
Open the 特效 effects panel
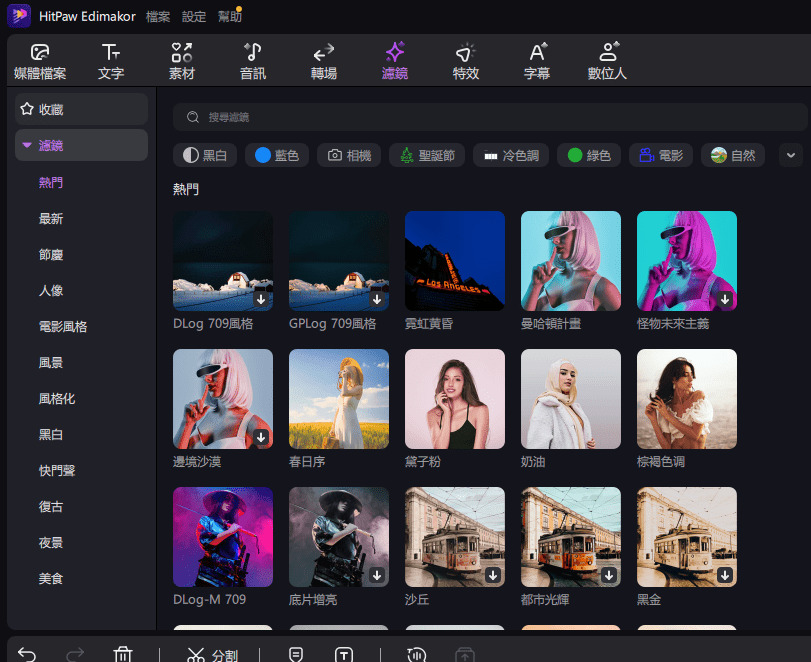(x=466, y=61)
